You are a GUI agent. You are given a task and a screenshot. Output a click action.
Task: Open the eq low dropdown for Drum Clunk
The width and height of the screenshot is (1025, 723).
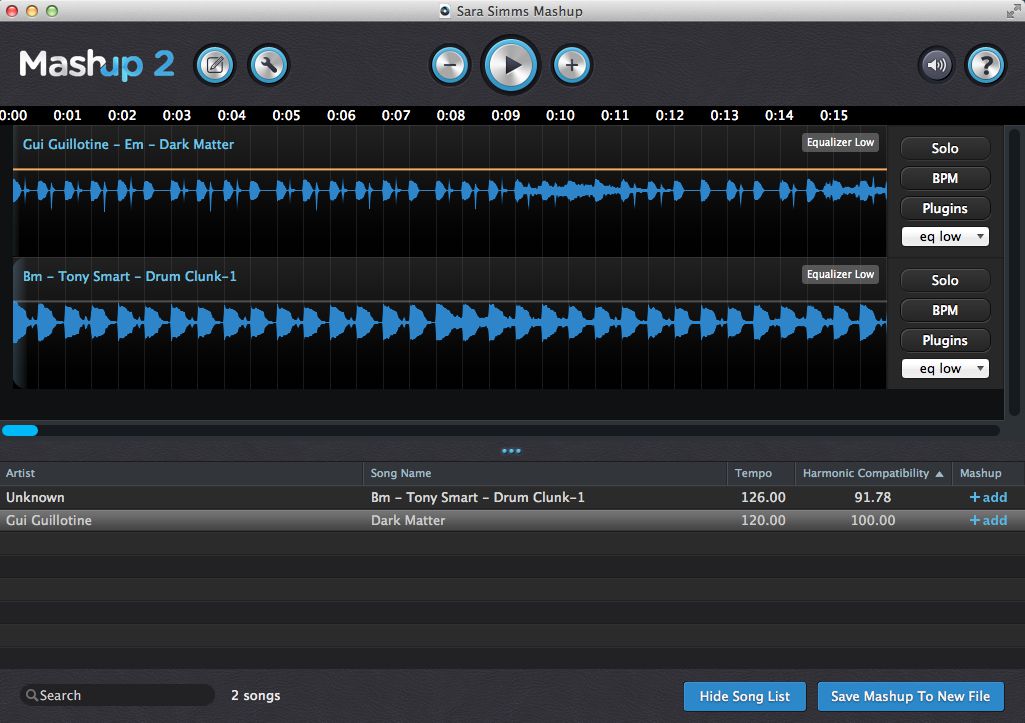point(944,368)
